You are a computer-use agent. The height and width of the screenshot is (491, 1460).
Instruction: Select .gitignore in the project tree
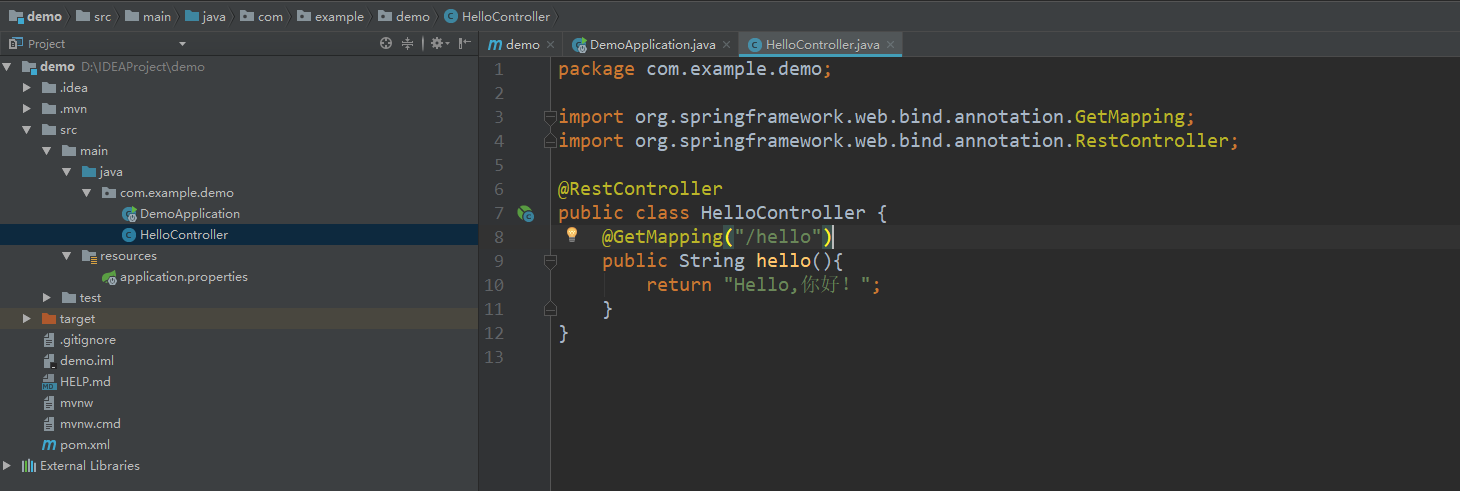click(88, 340)
